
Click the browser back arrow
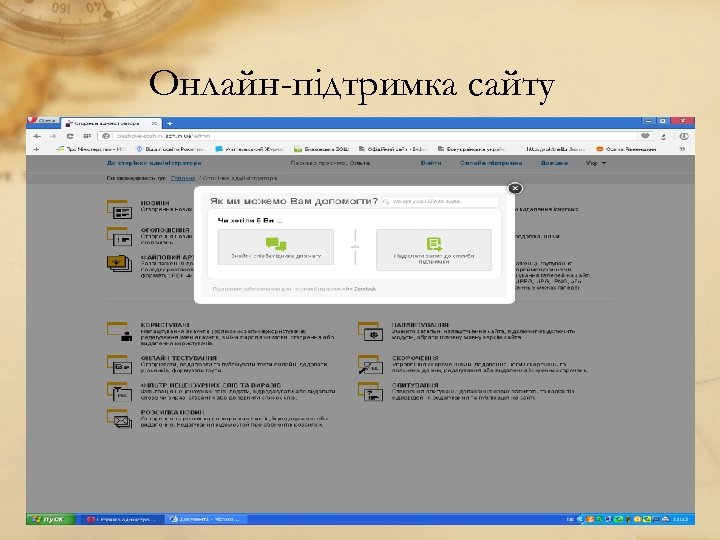[37, 136]
